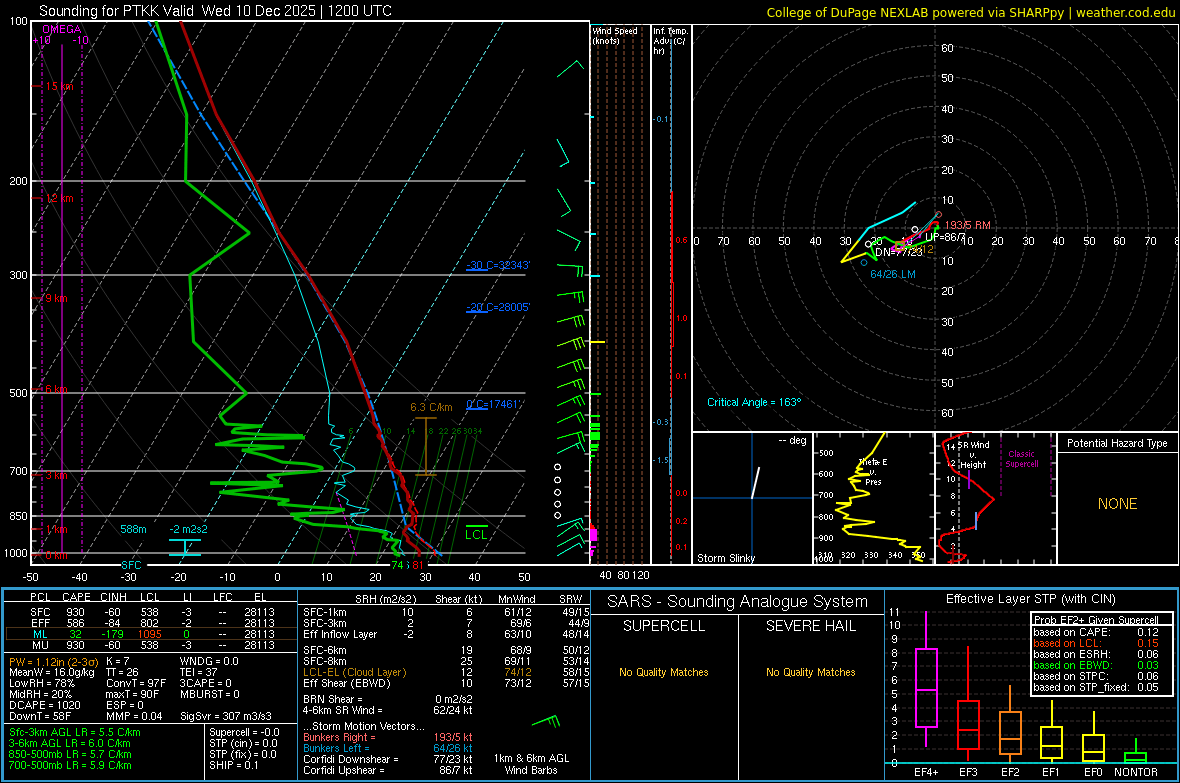The height and width of the screenshot is (783, 1180).
Task: Click the 'Theta-E v. Pres' inset label
Action: click(x=872, y=471)
